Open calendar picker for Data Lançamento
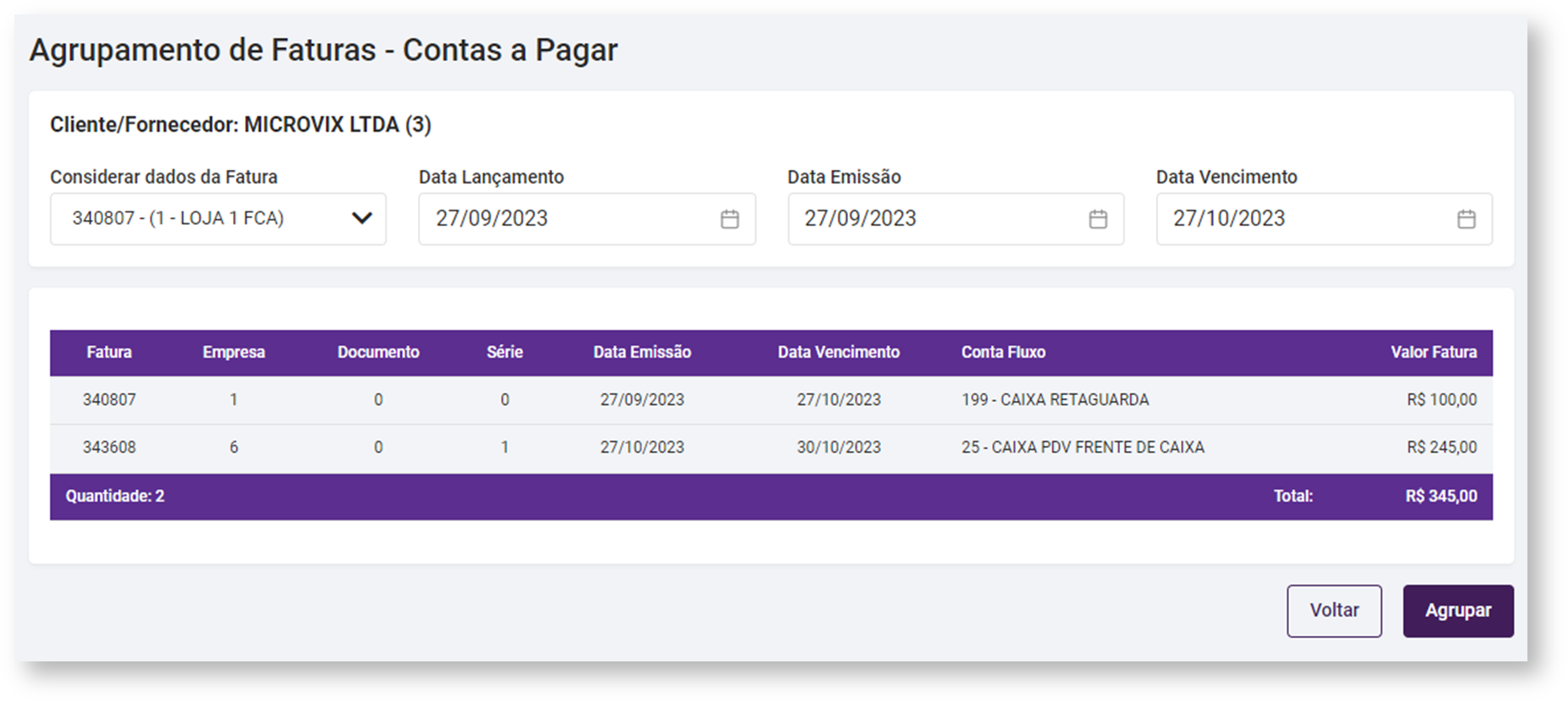Image resolution: width=1568 pixels, height=702 pixels. coord(729,219)
